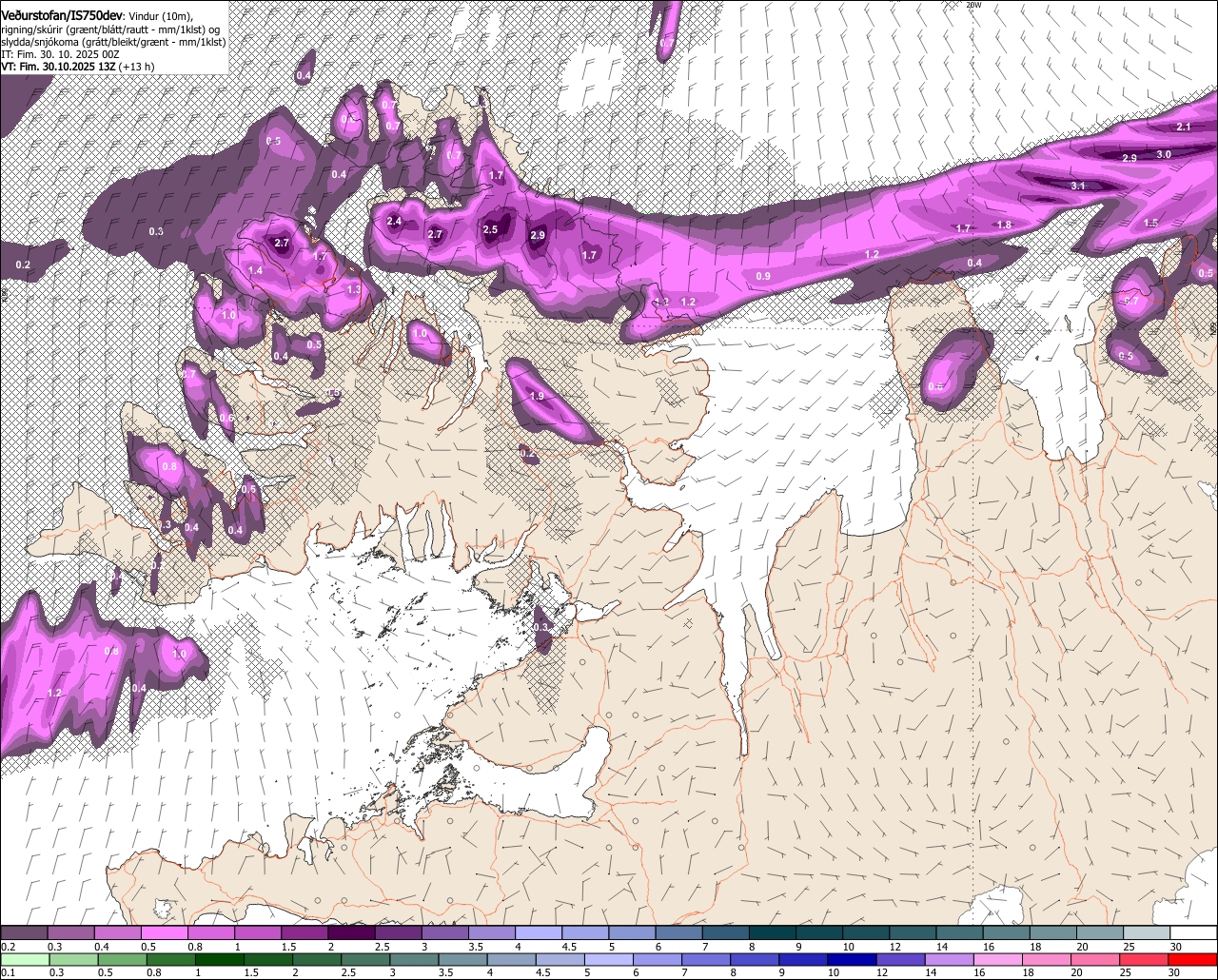This screenshot has width=1218, height=980.
Task: Click the '1.4' precipitation value on the map
Action: point(255,271)
